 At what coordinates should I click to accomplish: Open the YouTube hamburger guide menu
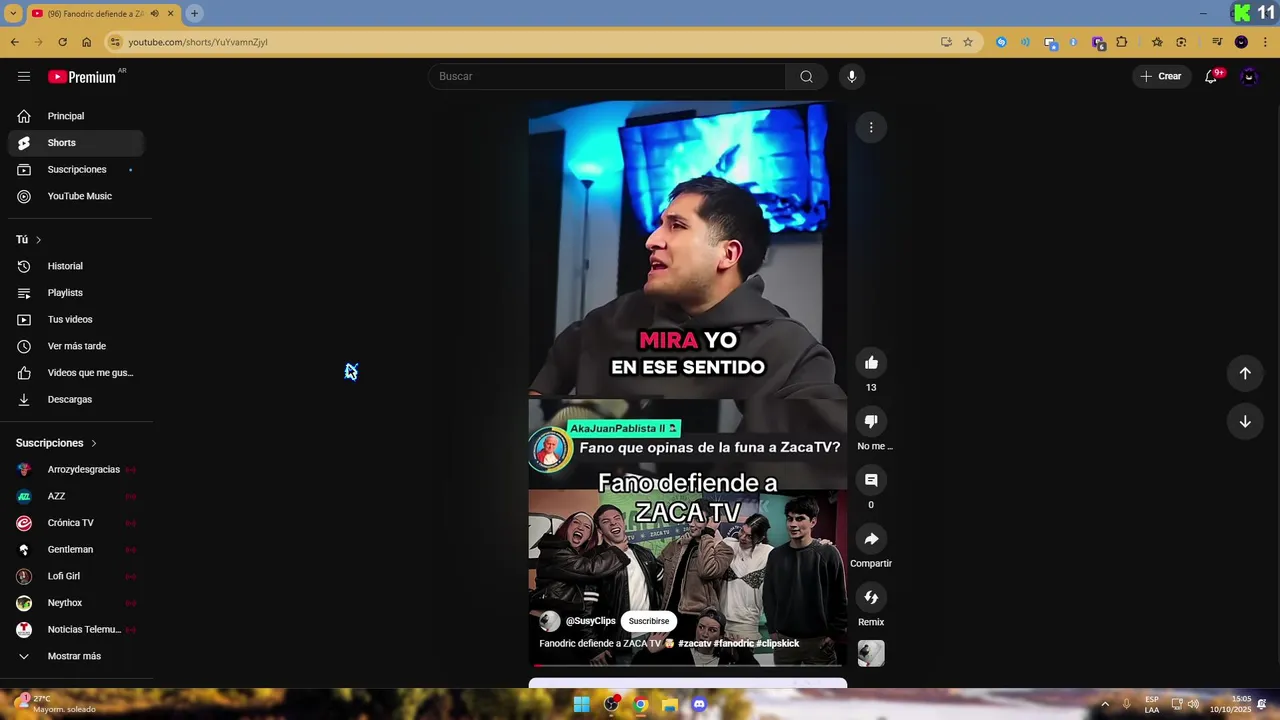pos(24,76)
